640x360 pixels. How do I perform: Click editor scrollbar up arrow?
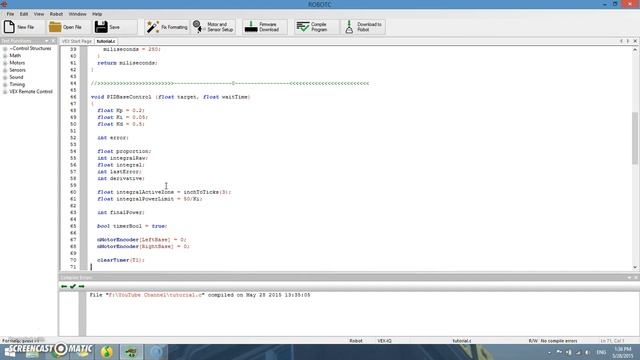[635, 49]
